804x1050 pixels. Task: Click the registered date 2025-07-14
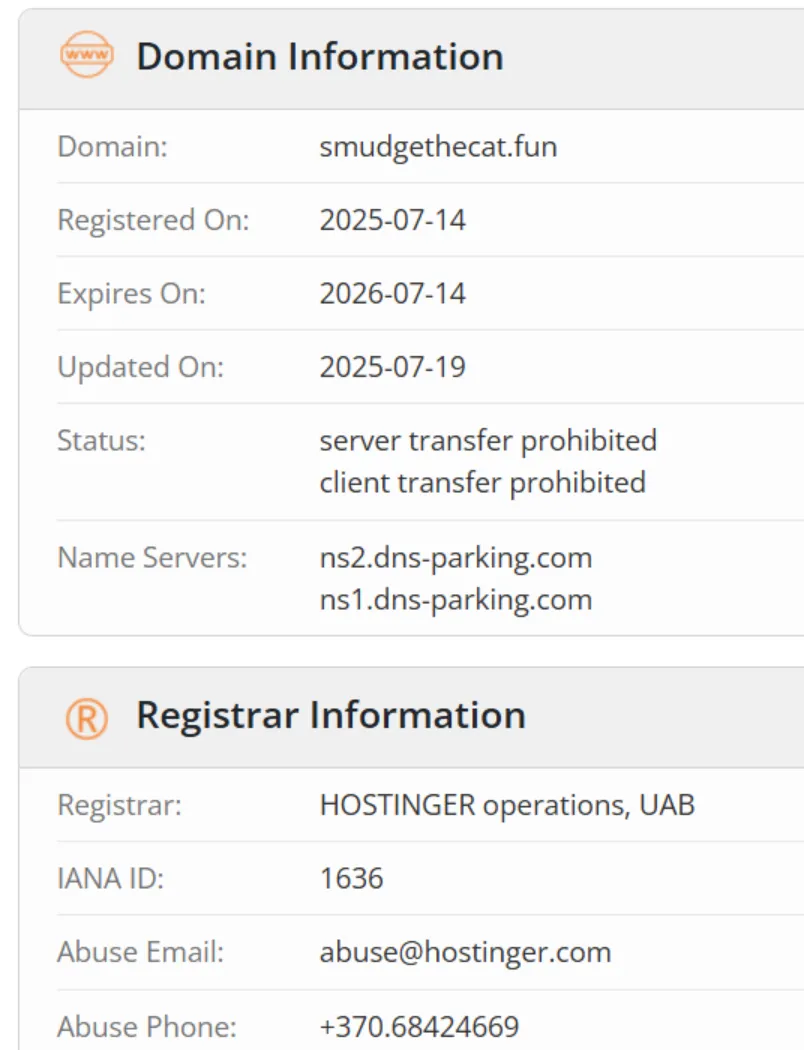[x=392, y=220]
